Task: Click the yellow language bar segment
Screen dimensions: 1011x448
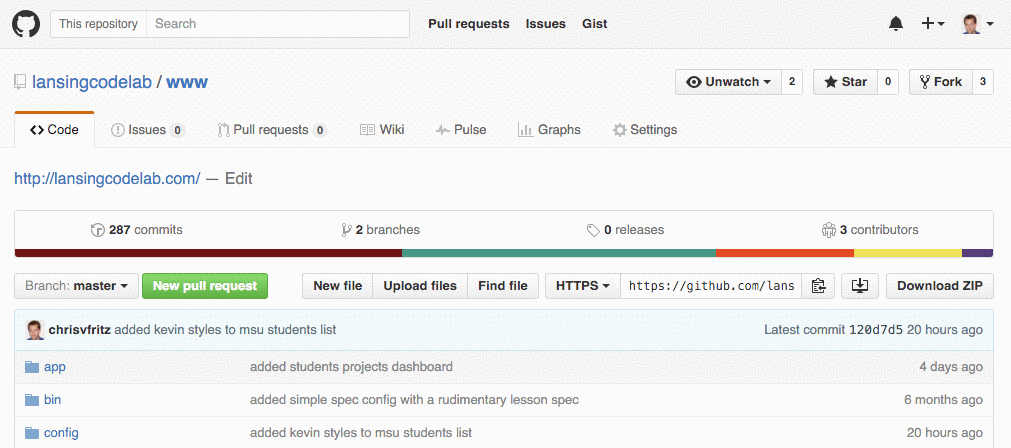Action: coord(908,253)
